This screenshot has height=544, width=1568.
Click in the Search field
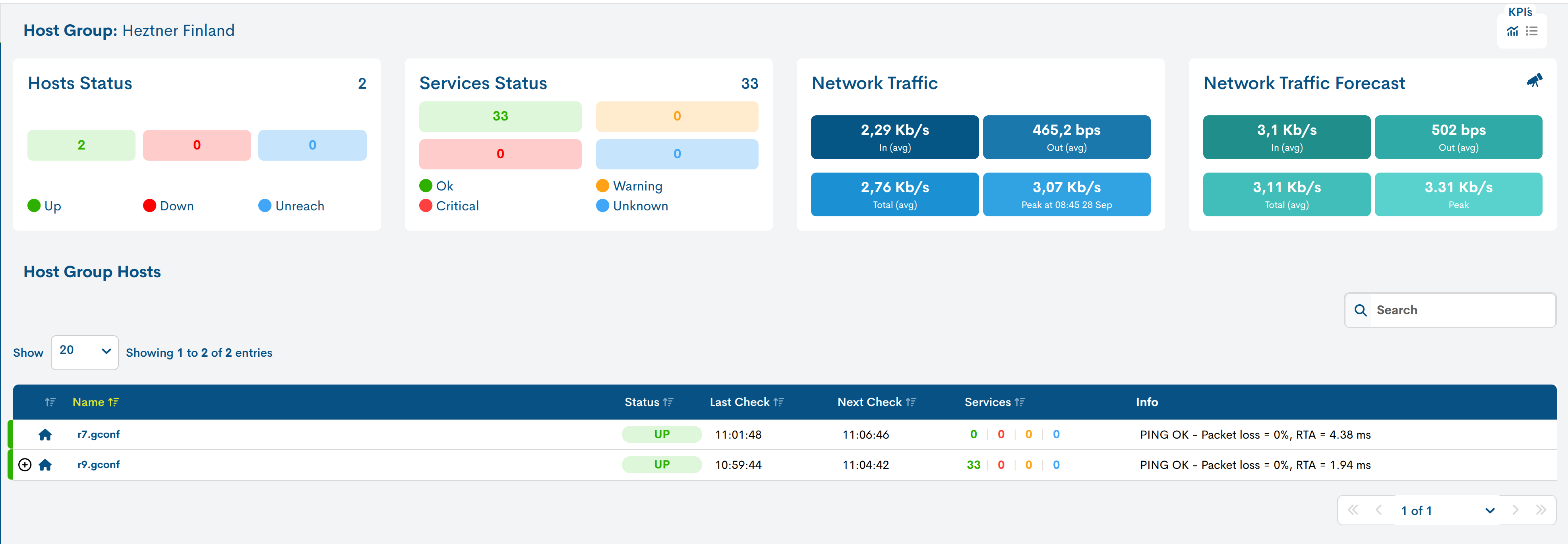[x=1450, y=310]
